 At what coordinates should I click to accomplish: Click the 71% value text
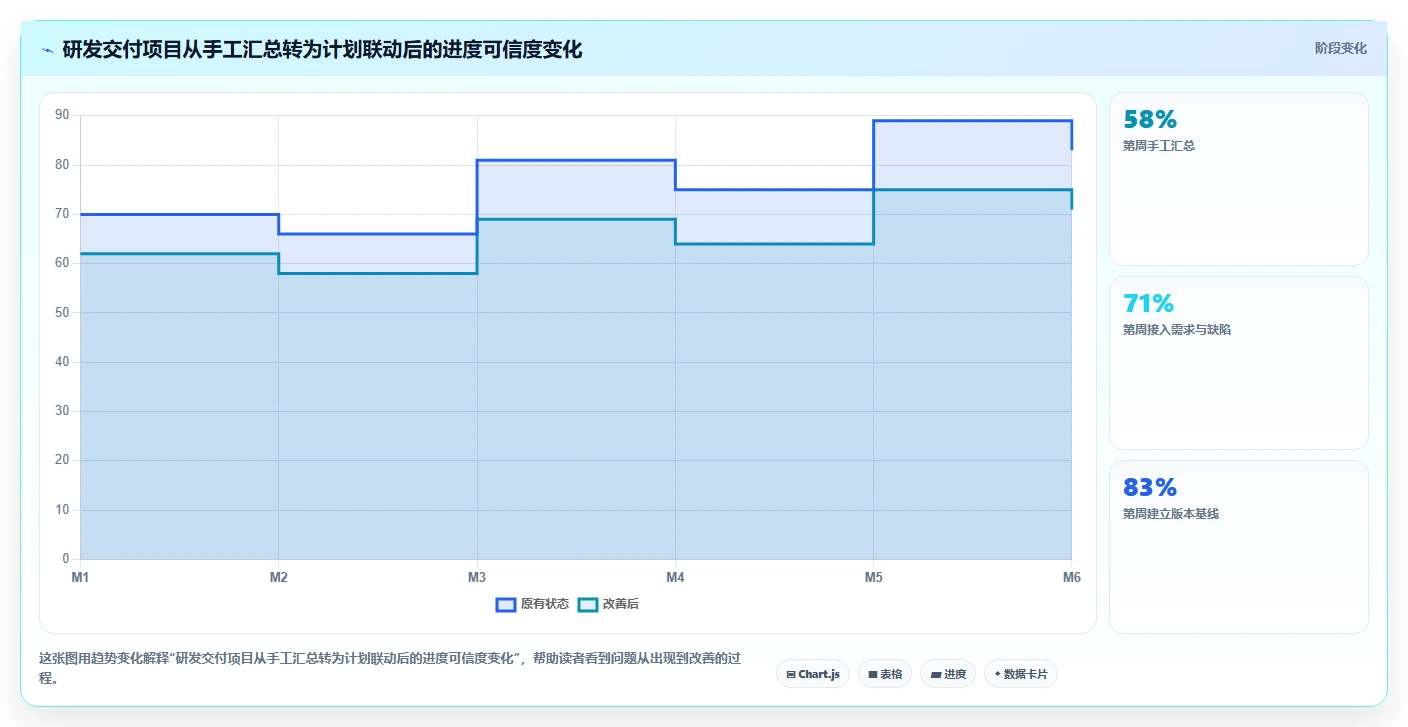pyautogui.click(x=1148, y=304)
